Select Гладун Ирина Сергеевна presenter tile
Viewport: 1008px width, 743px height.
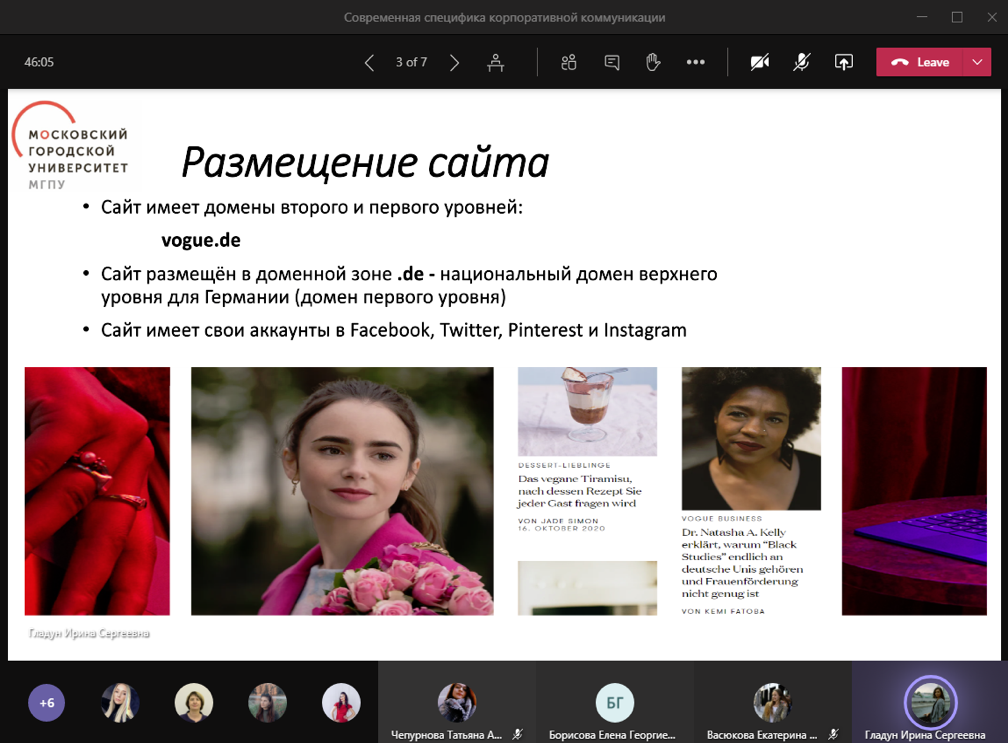[x=930, y=703]
